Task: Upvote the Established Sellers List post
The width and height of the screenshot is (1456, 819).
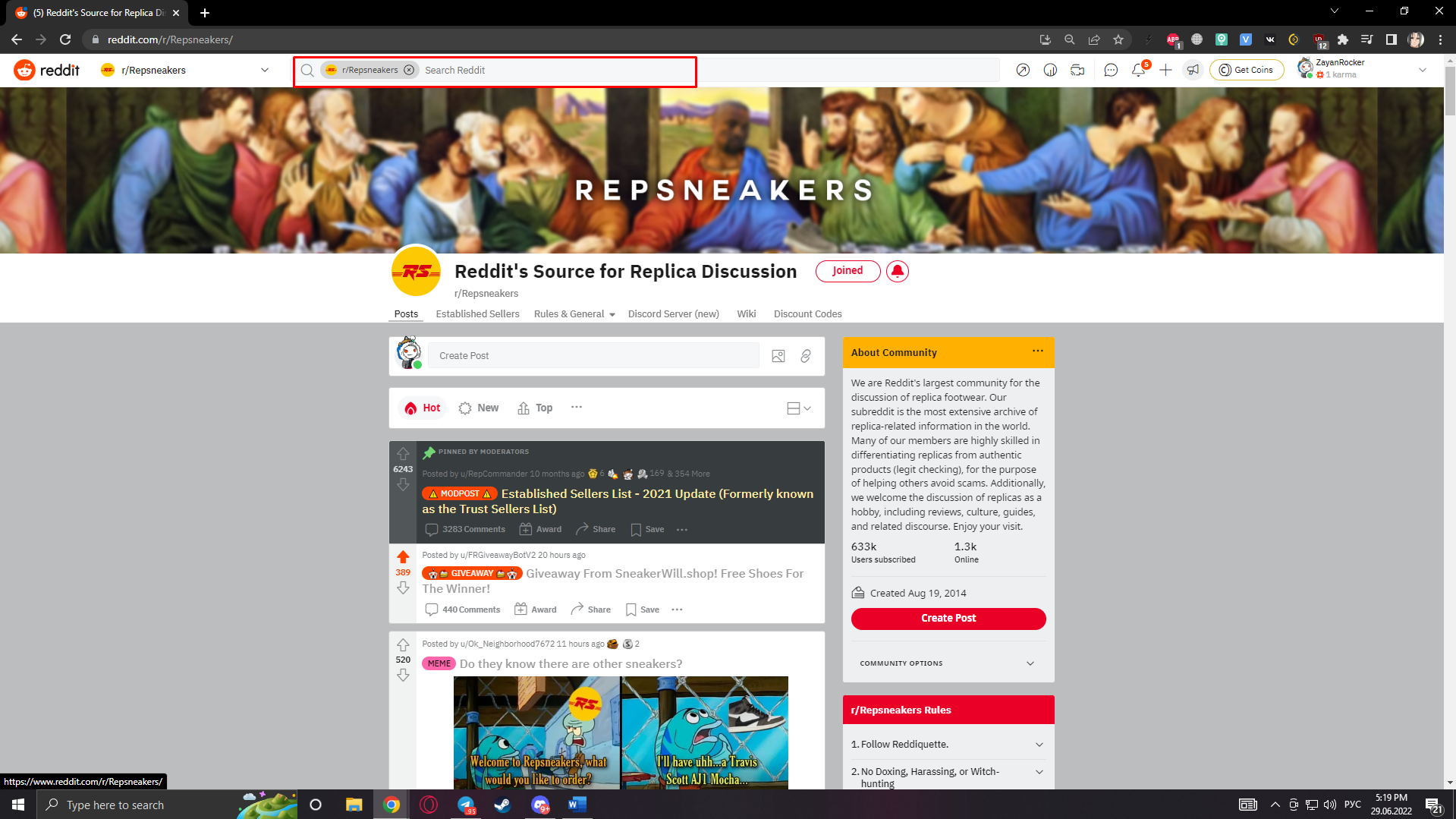Action: (403, 454)
